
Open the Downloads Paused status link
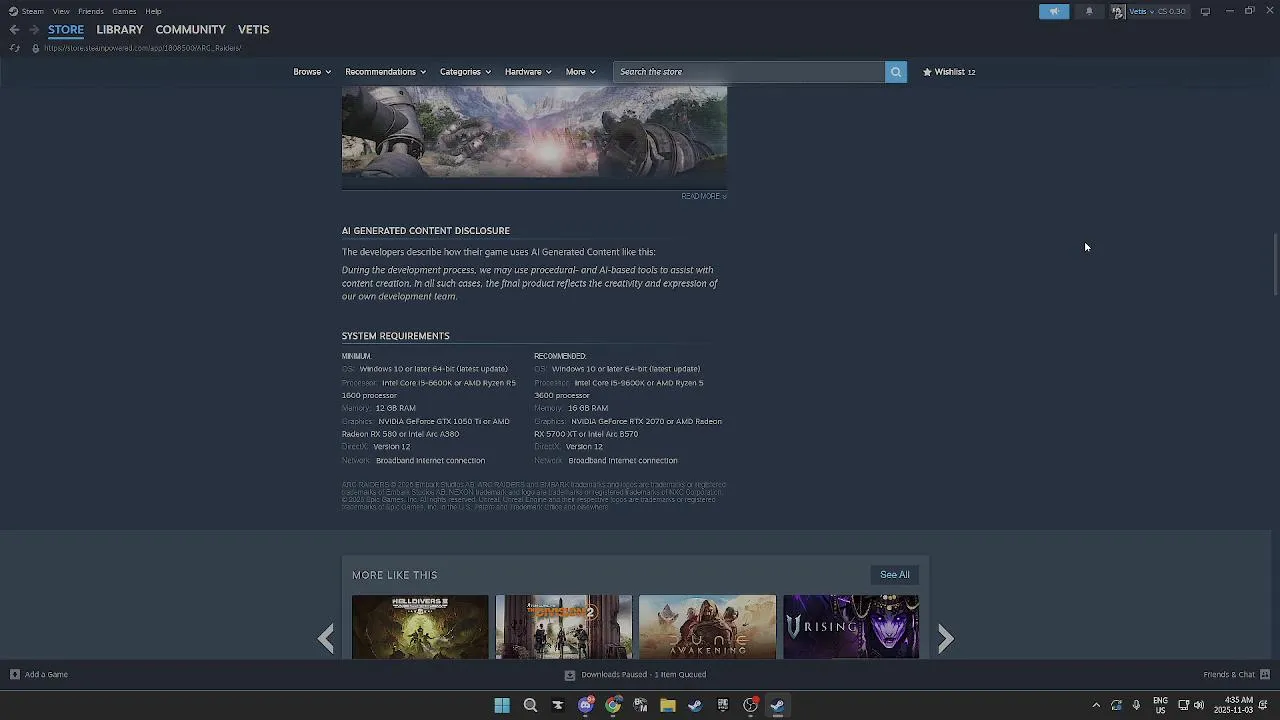(643, 675)
